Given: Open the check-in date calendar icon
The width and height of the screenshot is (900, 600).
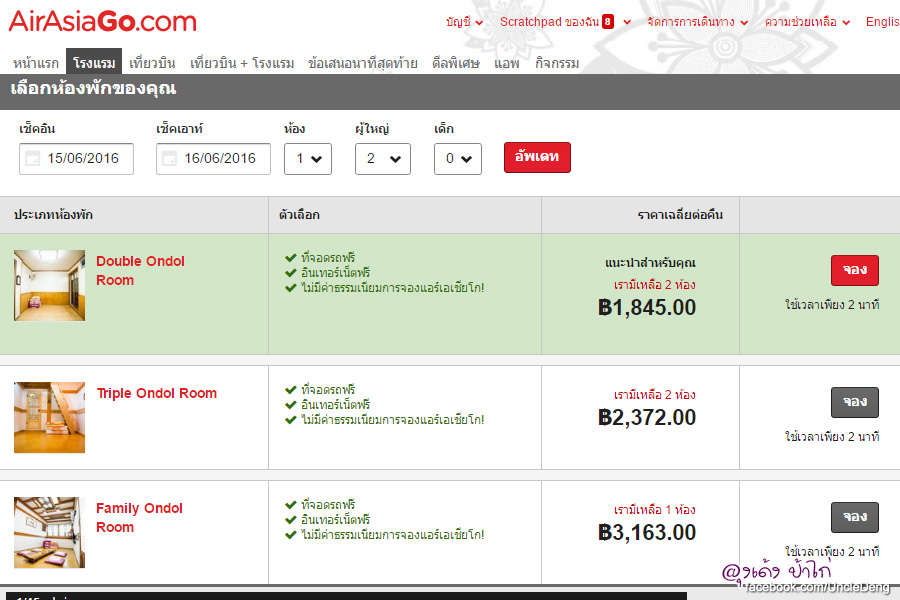Looking at the screenshot, I should (33, 158).
